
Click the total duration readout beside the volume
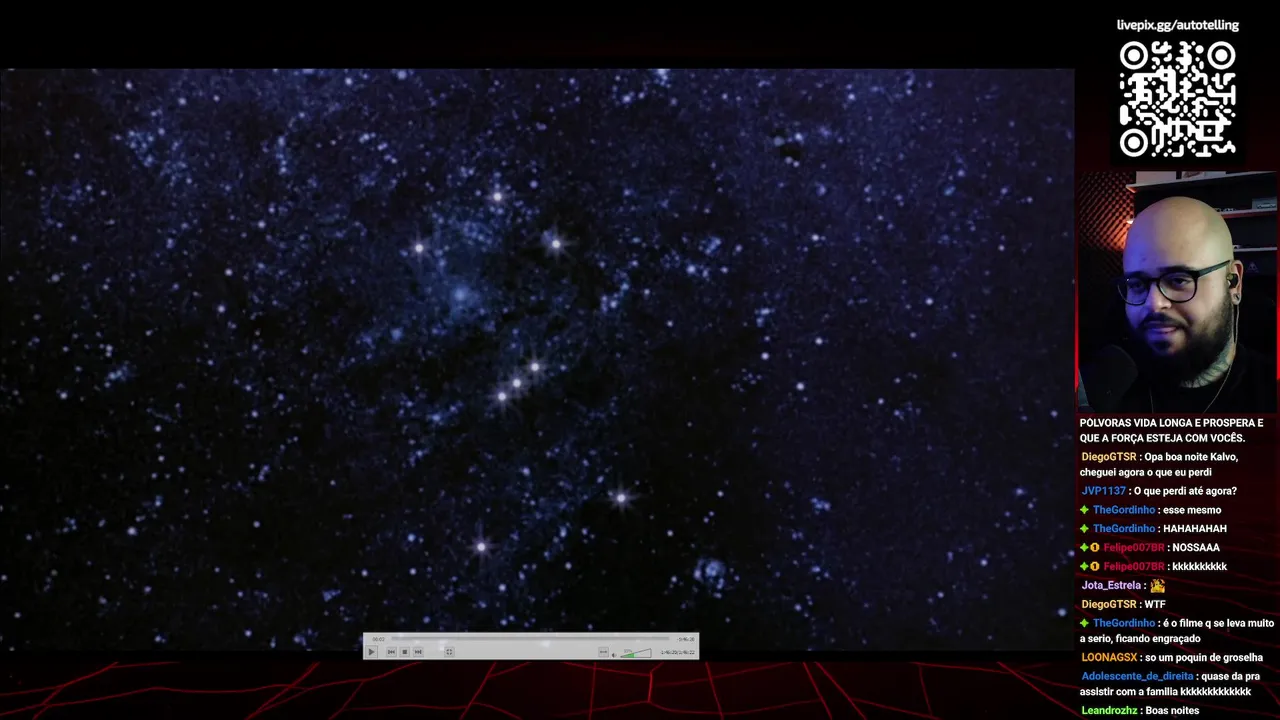point(677,653)
